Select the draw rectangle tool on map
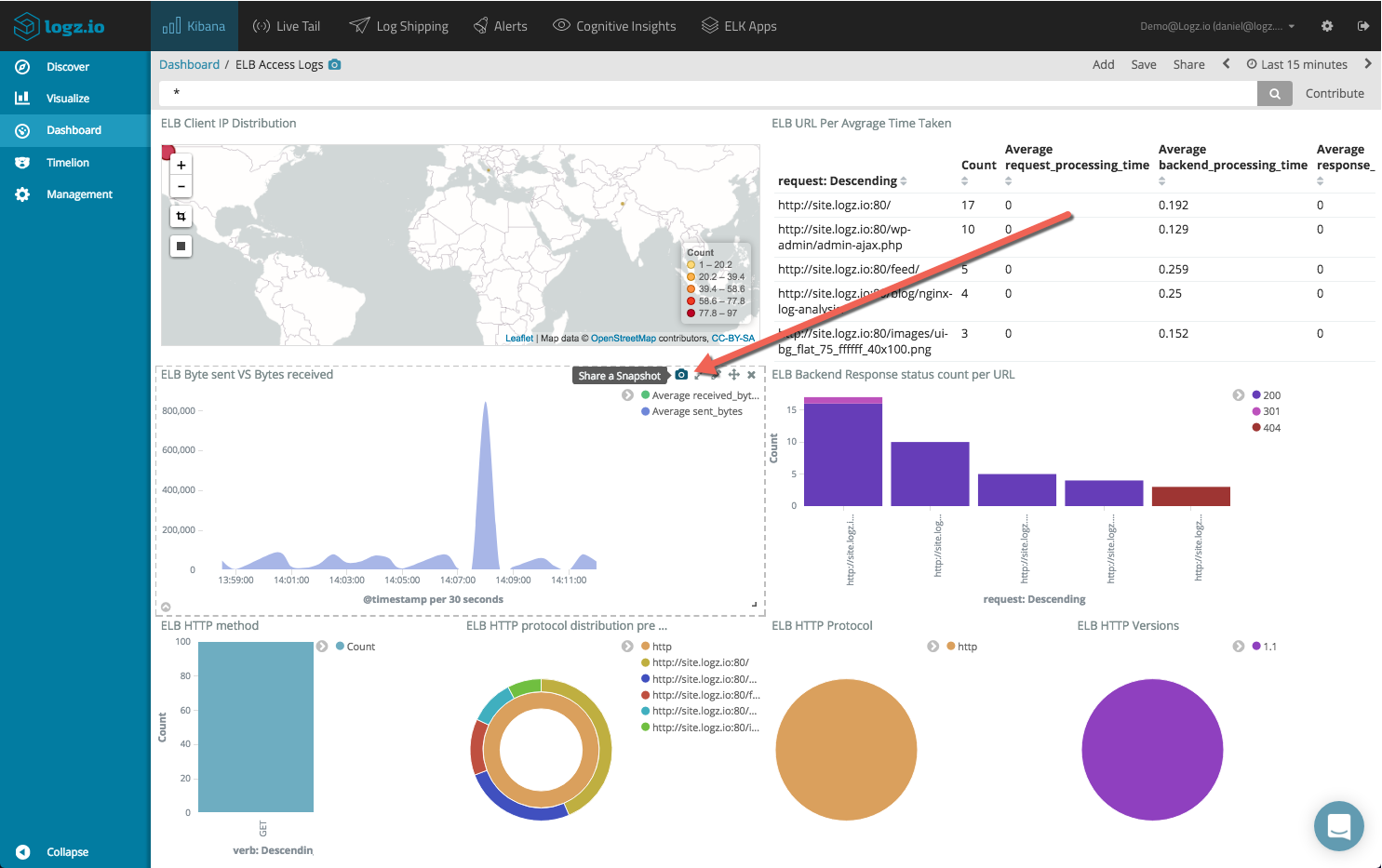Screen dimensions: 1382x868 click(x=181, y=246)
